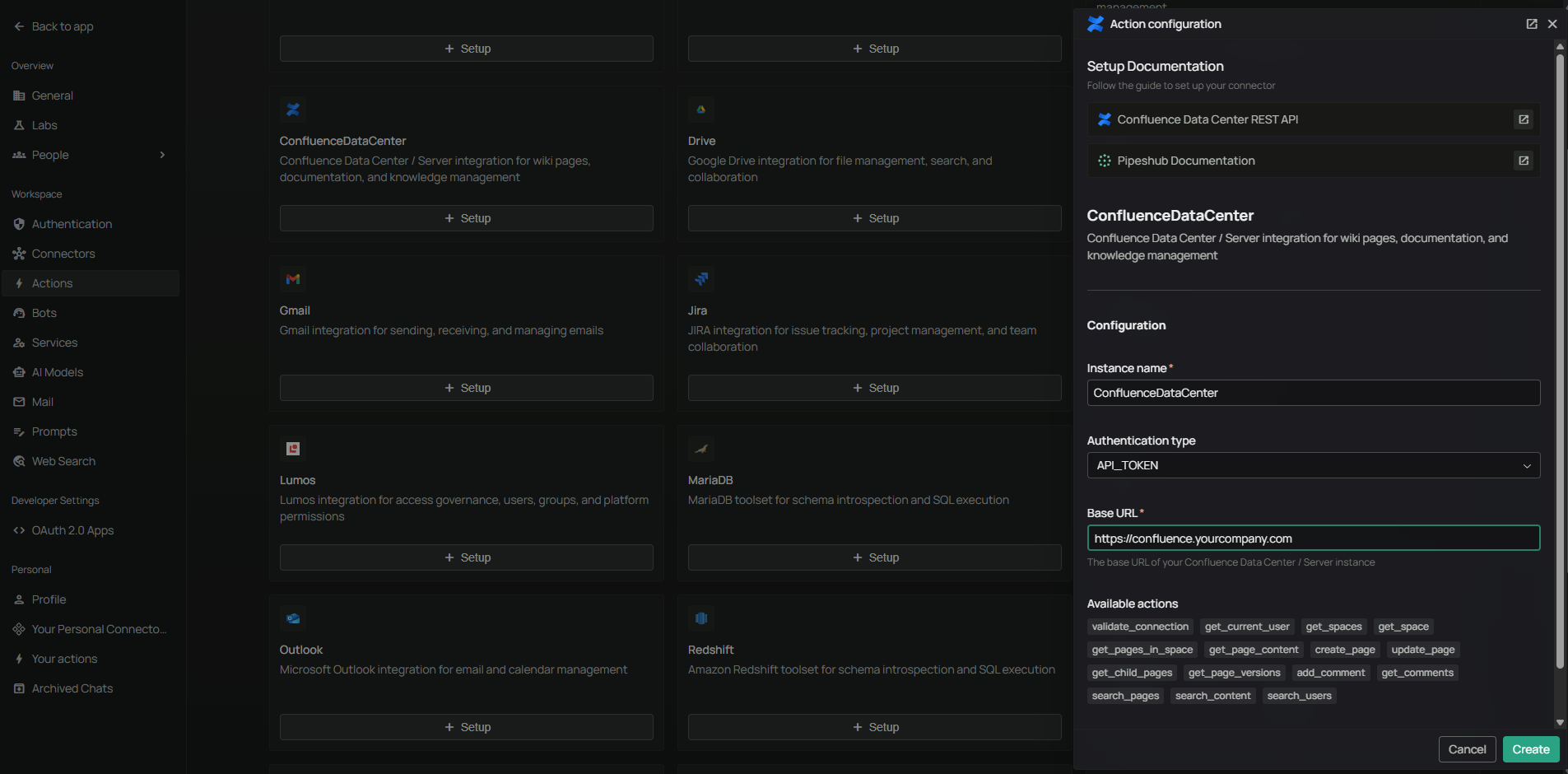Click the Prompts icon in sidebar
Viewport: 1568px width, 774px height.
(19, 431)
